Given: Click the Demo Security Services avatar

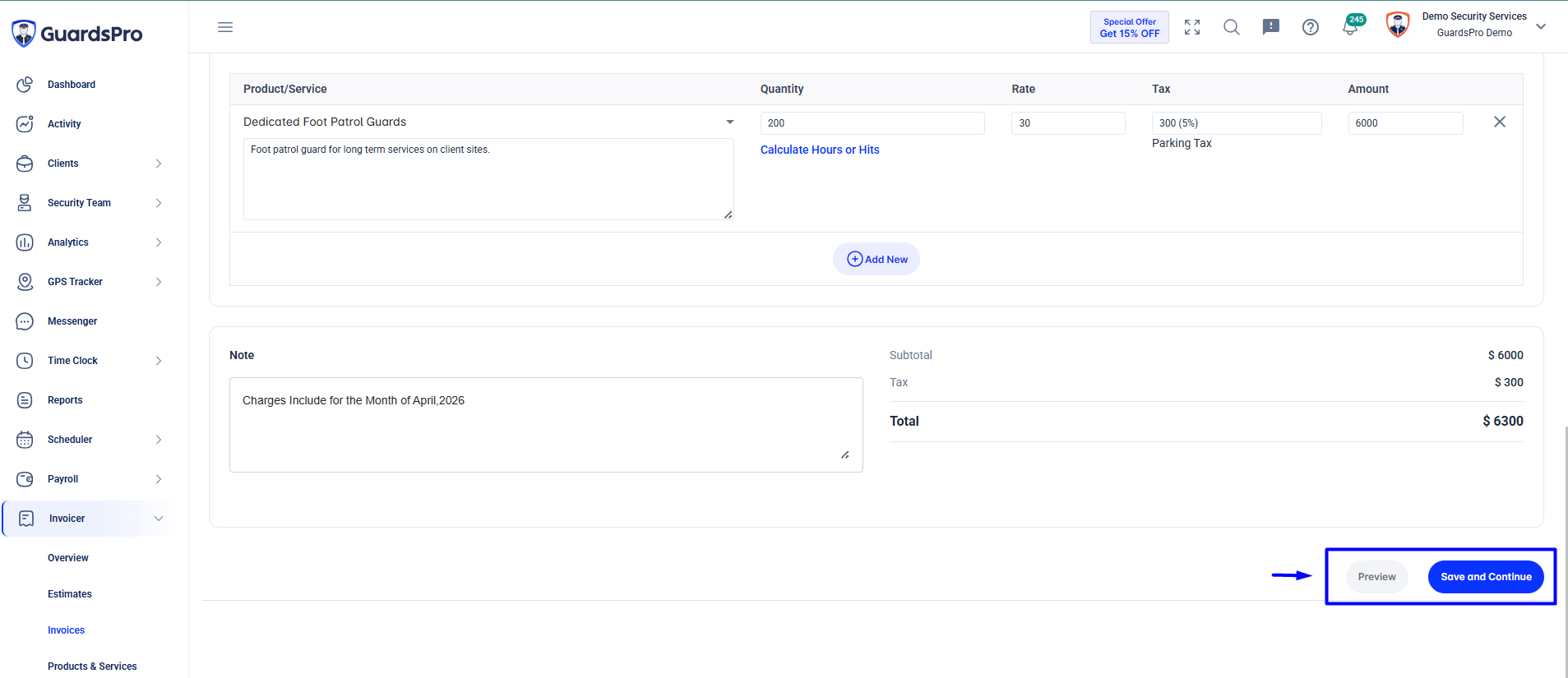Looking at the screenshot, I should (x=1398, y=25).
